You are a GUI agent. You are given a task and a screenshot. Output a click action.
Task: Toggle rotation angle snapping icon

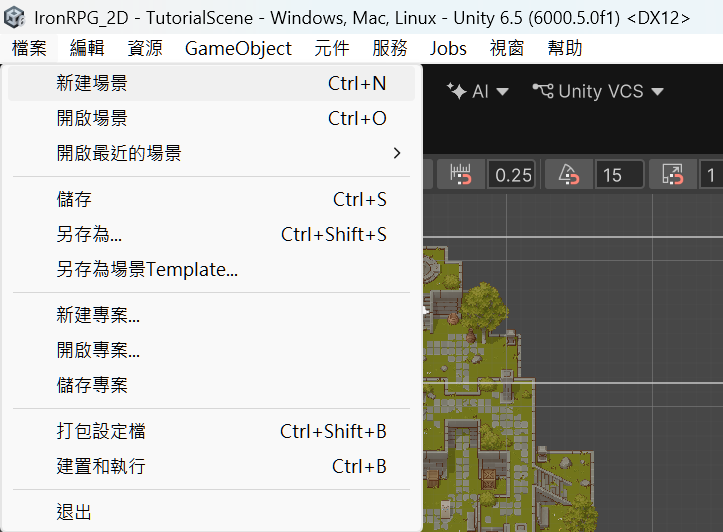coord(569,175)
